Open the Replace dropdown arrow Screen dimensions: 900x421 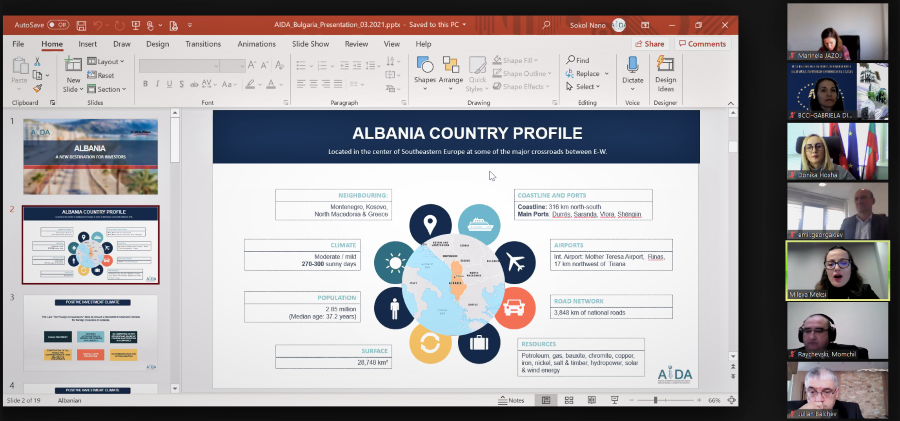[x=606, y=74]
